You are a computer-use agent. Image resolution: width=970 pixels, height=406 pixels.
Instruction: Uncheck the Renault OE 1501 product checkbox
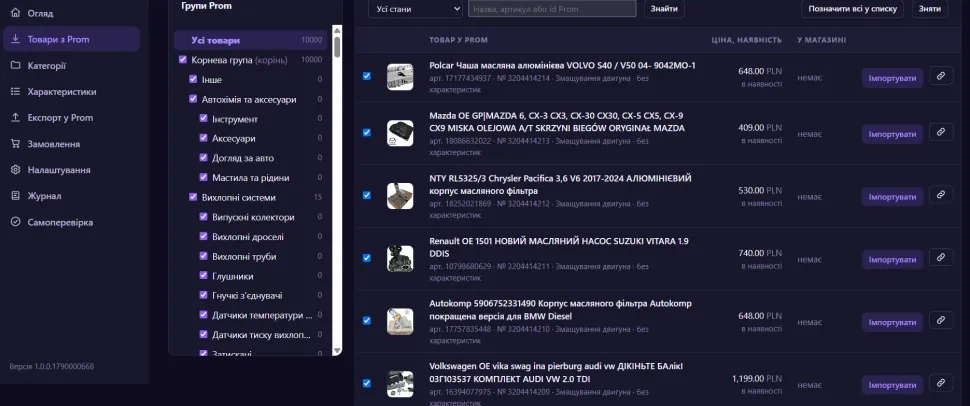click(367, 257)
